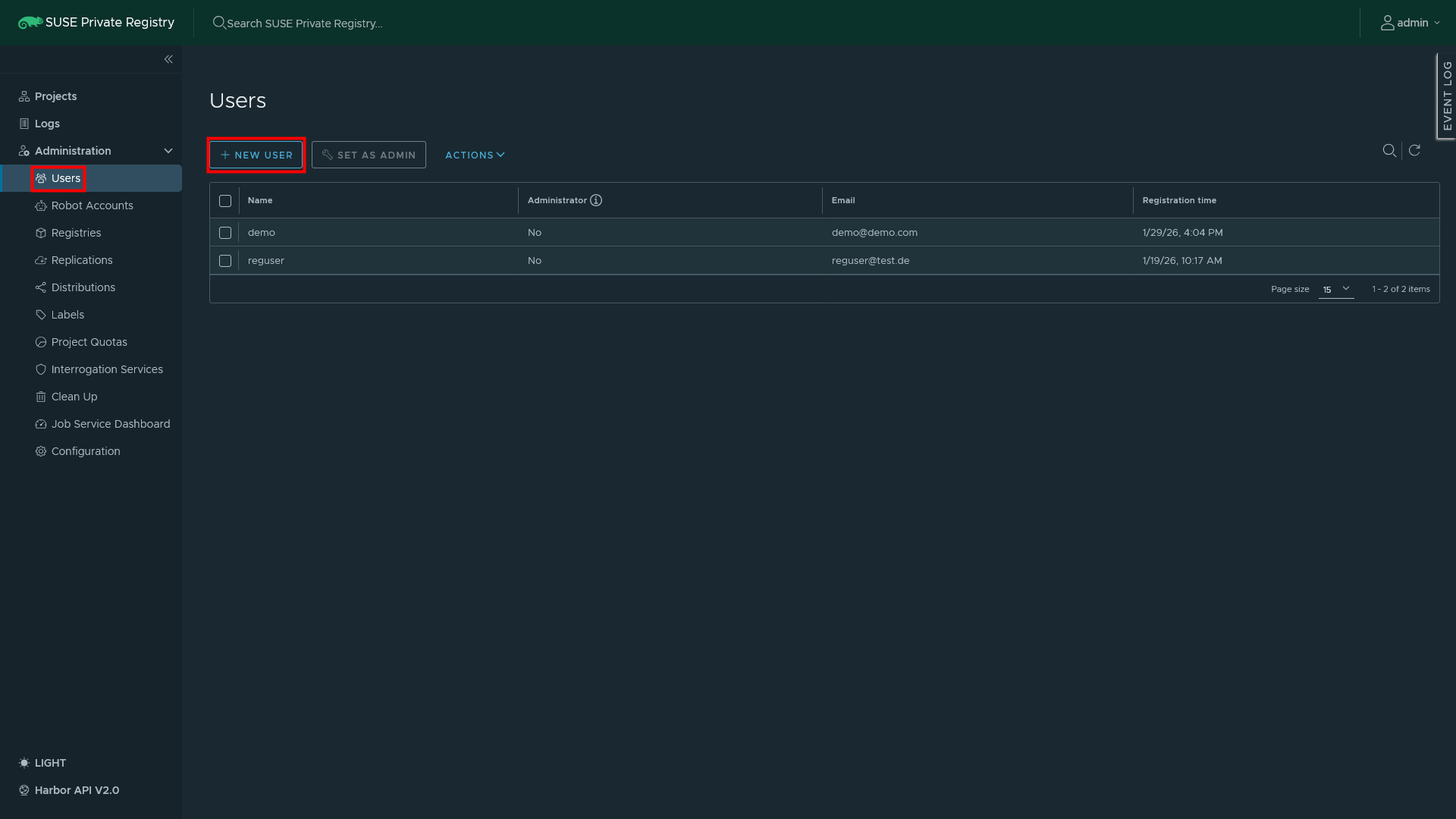
Task: Switch to LIGHT theme
Action: (50, 763)
